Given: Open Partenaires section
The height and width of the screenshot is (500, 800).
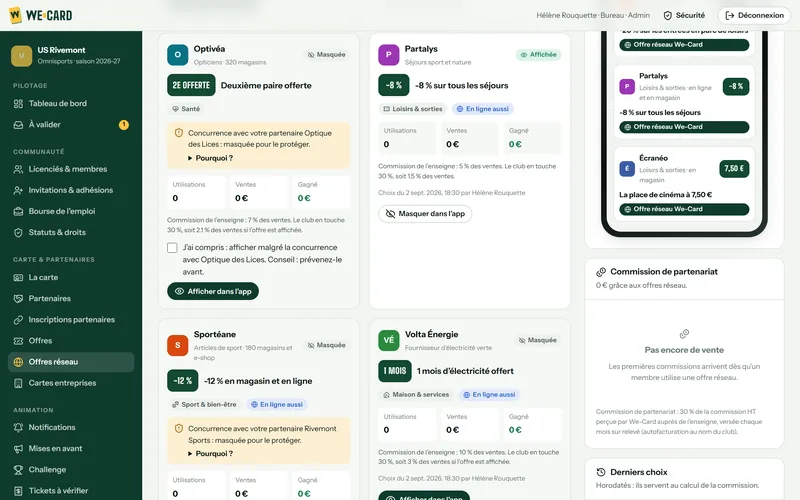Looking at the screenshot, I should (71, 298).
